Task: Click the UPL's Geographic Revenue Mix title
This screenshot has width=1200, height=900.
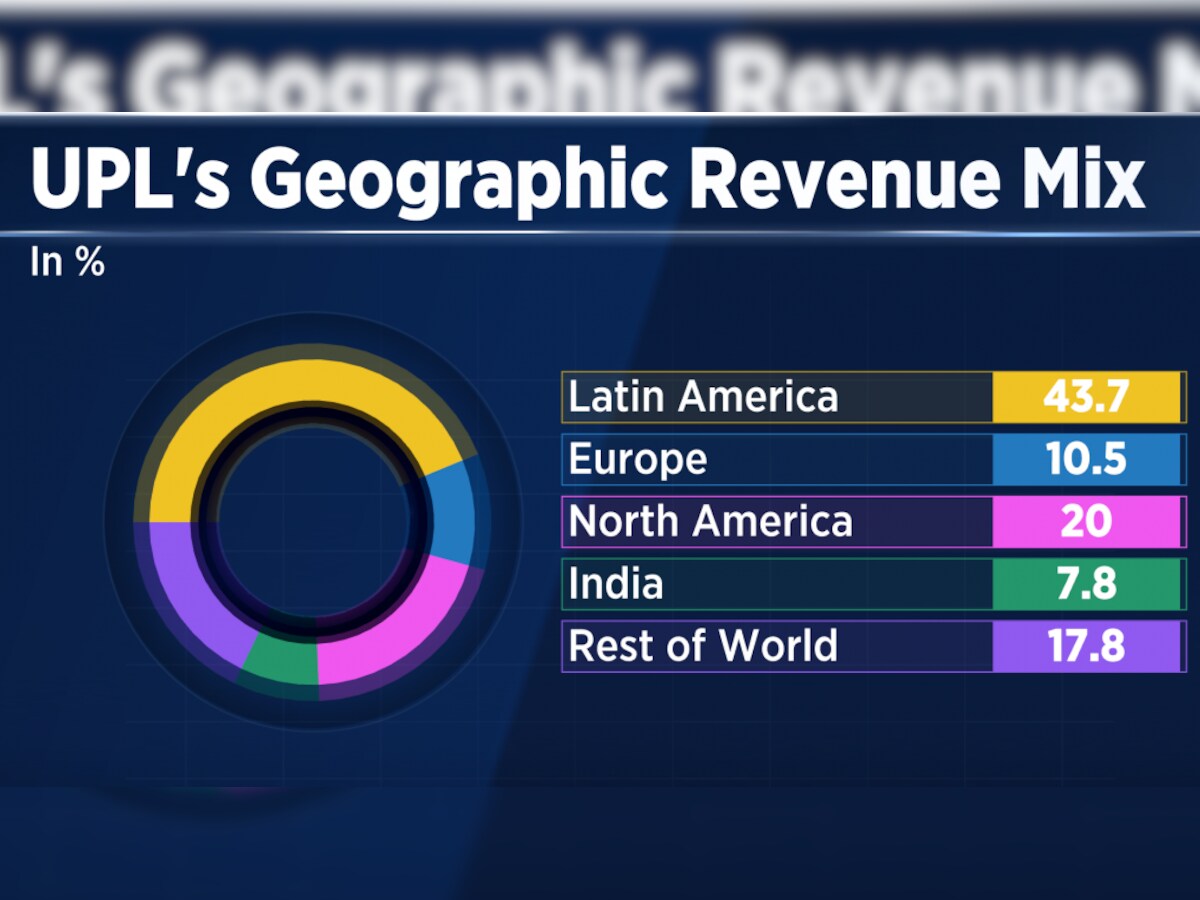Action: [588, 180]
